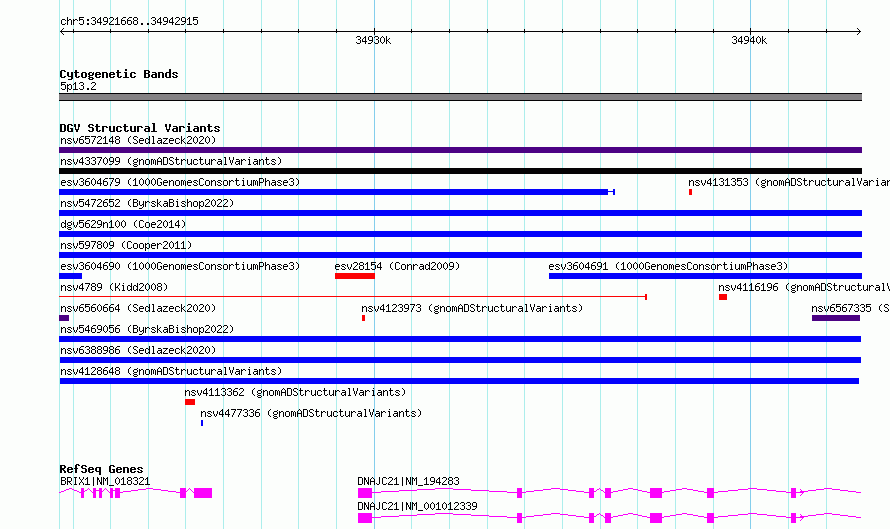
Task: Click the small red nsv4131353 variant marker
Action: (690, 192)
